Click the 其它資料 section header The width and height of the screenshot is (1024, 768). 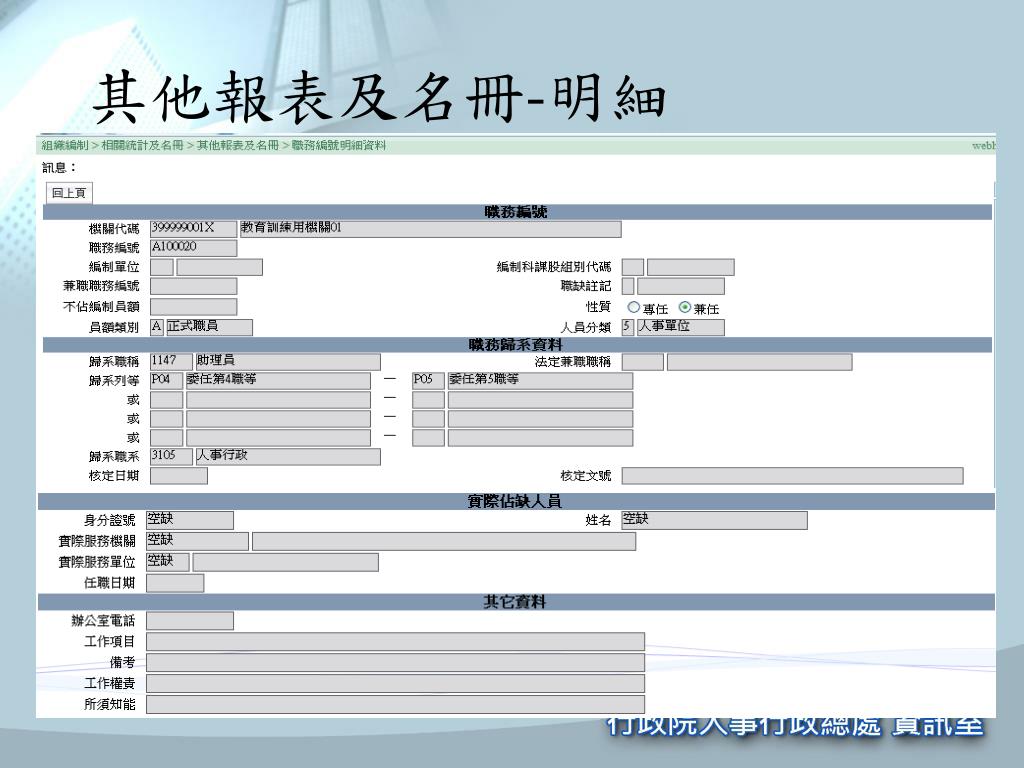coord(516,602)
